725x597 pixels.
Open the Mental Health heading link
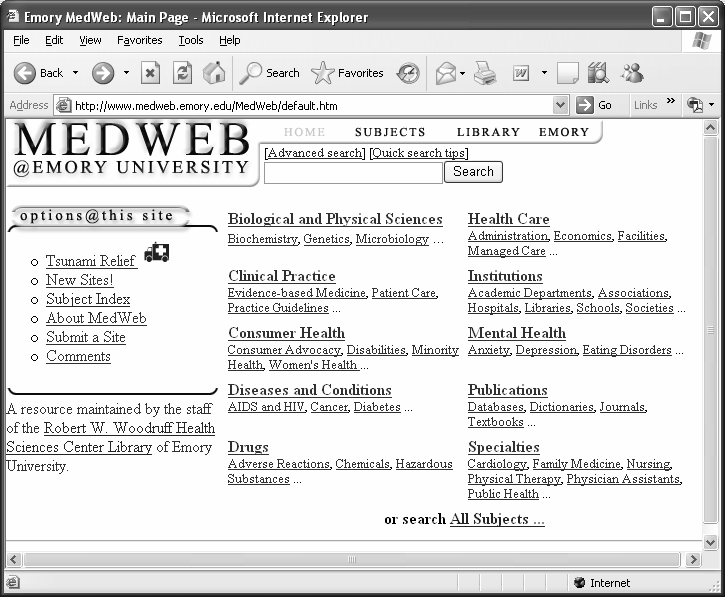click(517, 333)
